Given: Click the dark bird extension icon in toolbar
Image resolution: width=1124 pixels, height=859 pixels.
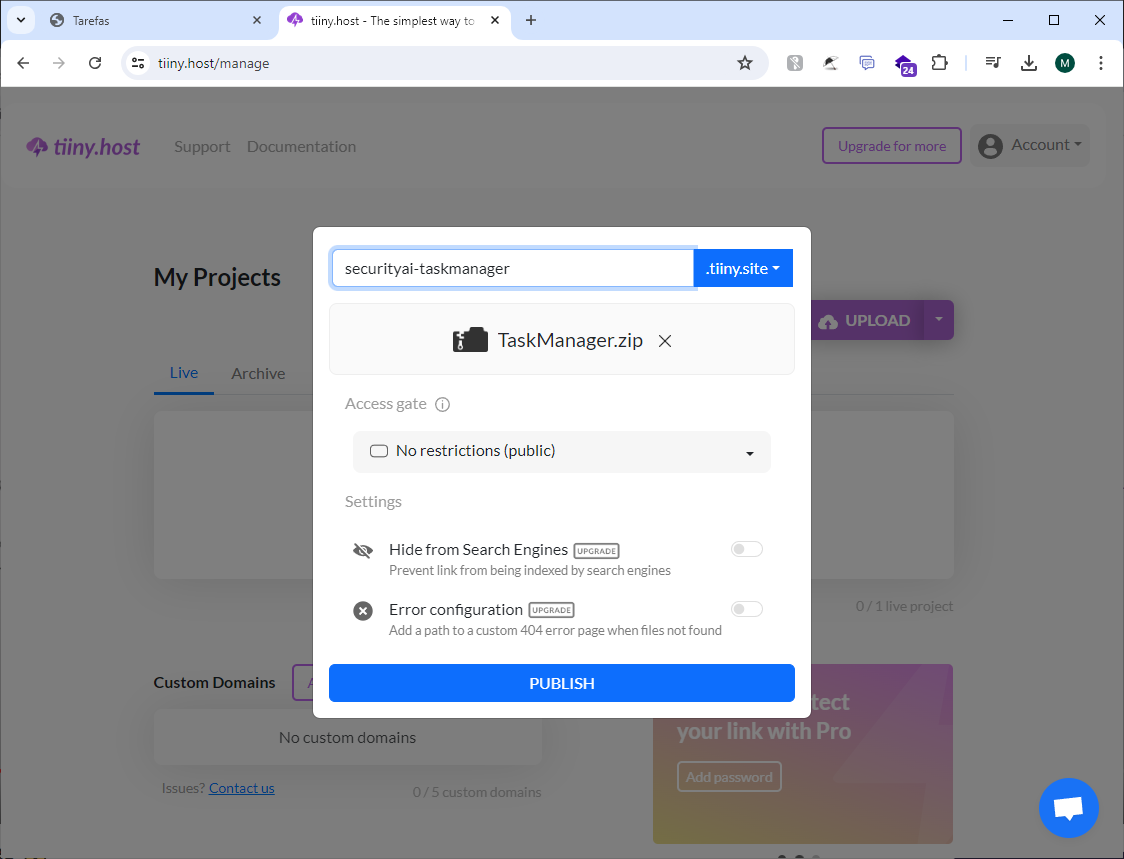Looking at the screenshot, I should click(830, 63).
